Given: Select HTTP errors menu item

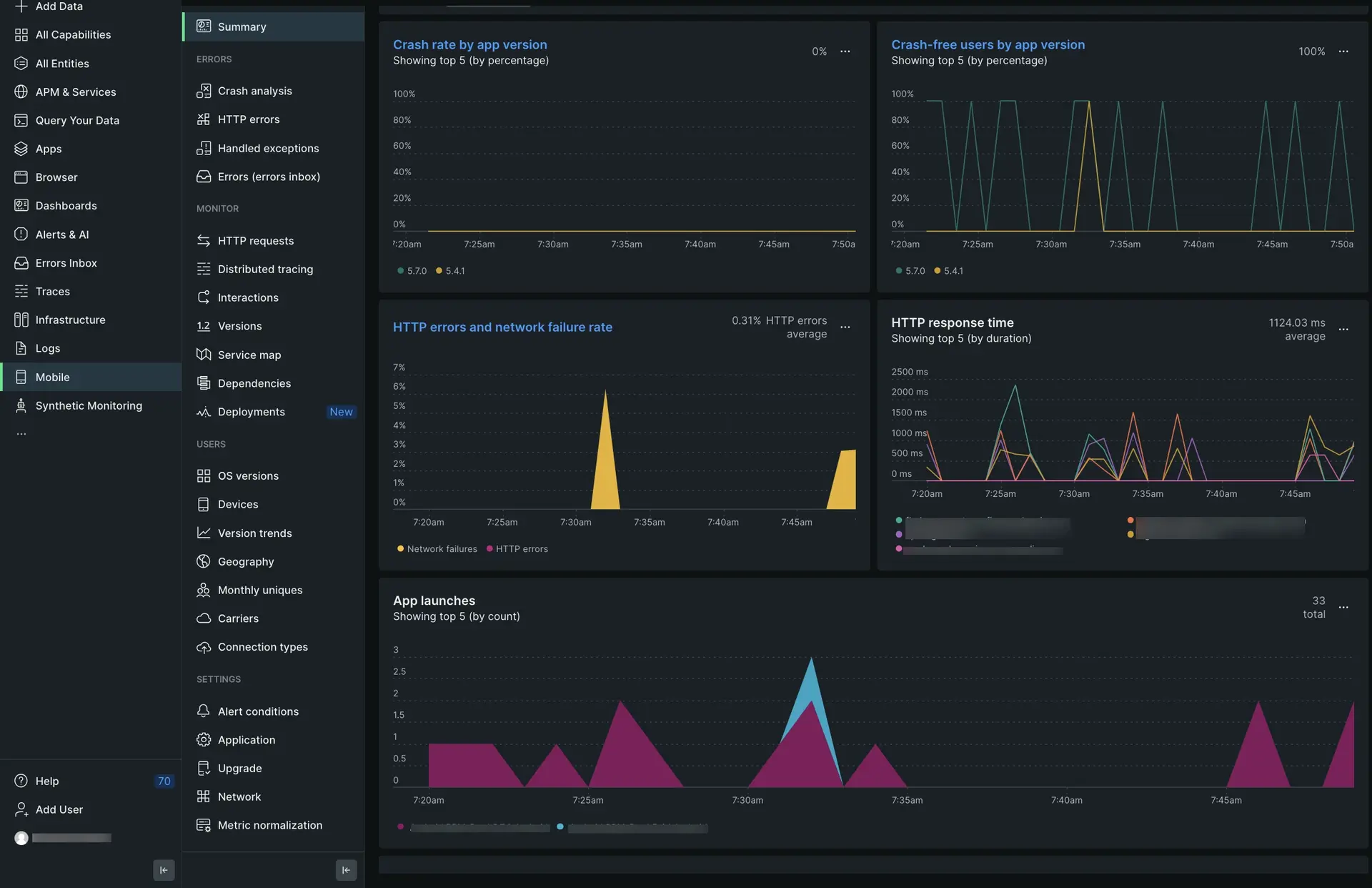Looking at the screenshot, I should [x=248, y=119].
